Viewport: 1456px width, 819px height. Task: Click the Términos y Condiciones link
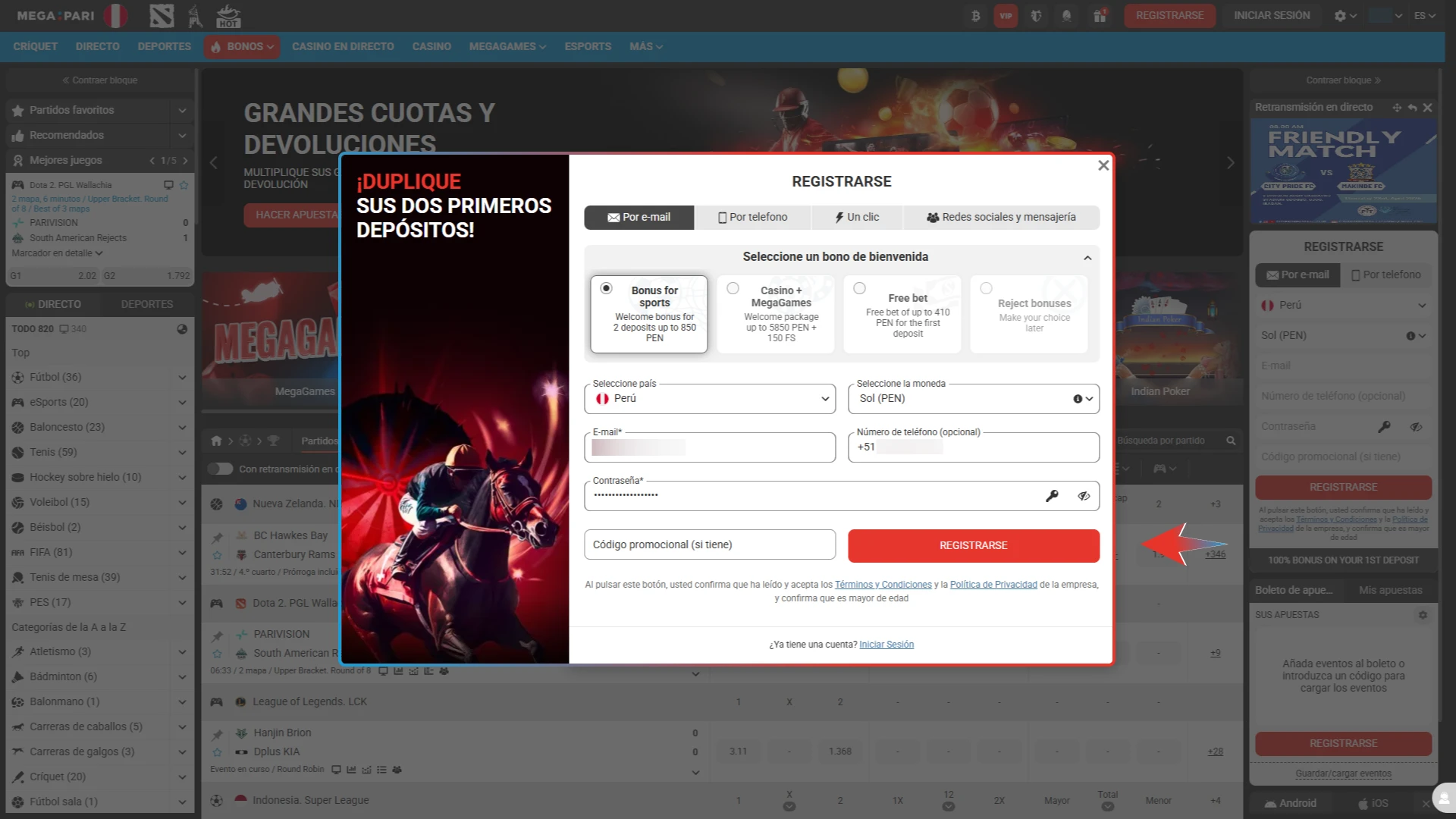883,584
